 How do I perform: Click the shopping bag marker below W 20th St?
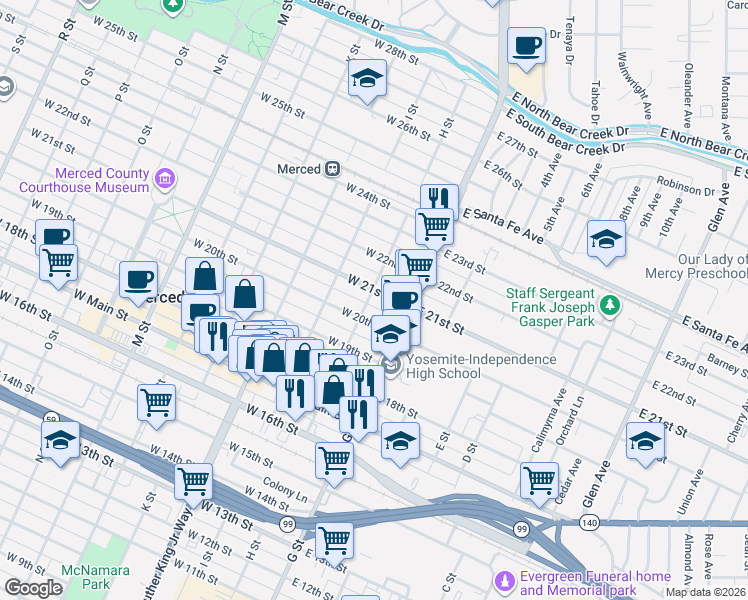click(205, 277)
